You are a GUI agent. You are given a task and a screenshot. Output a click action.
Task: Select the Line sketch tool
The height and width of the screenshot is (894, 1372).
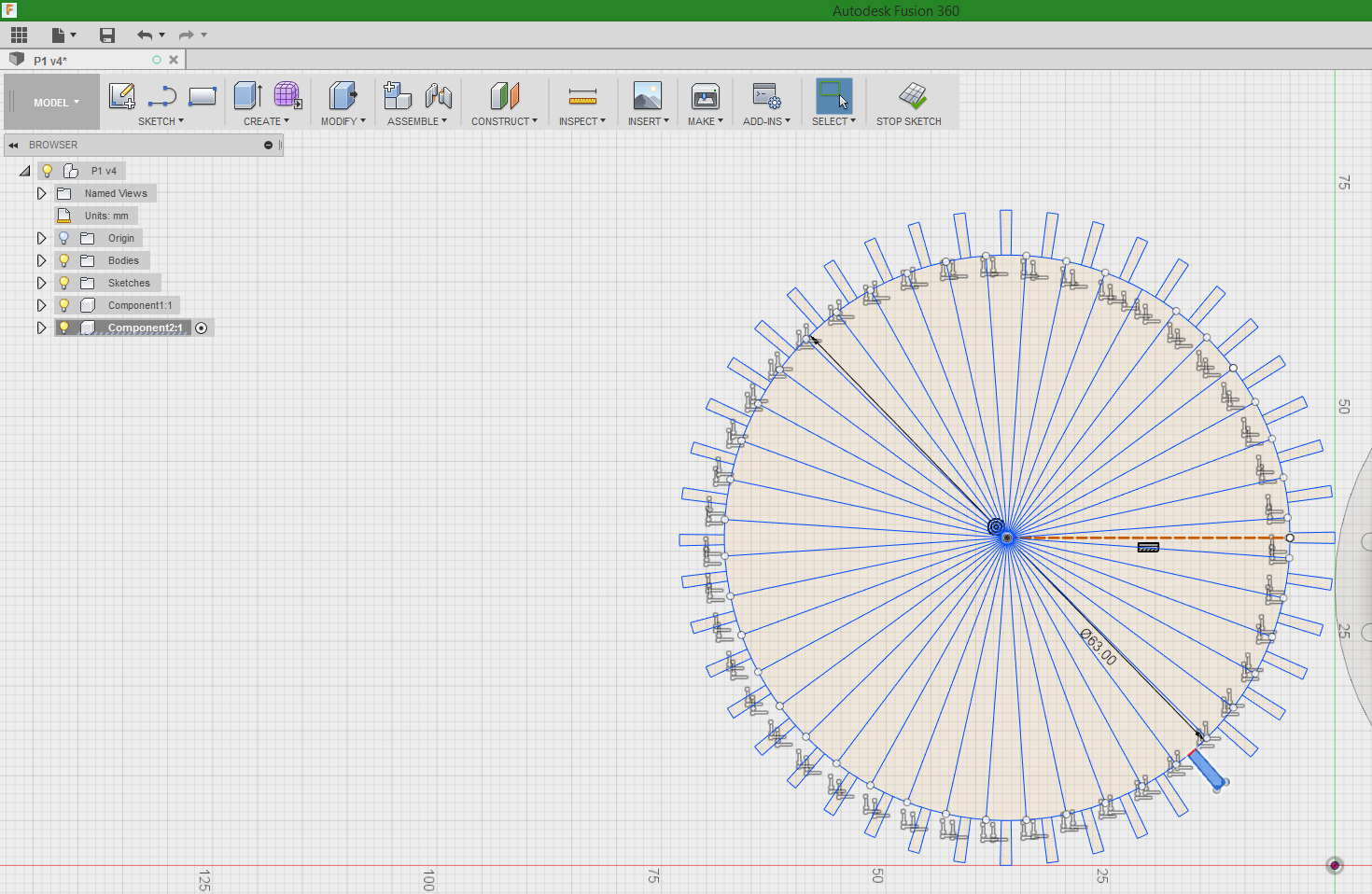(162, 96)
